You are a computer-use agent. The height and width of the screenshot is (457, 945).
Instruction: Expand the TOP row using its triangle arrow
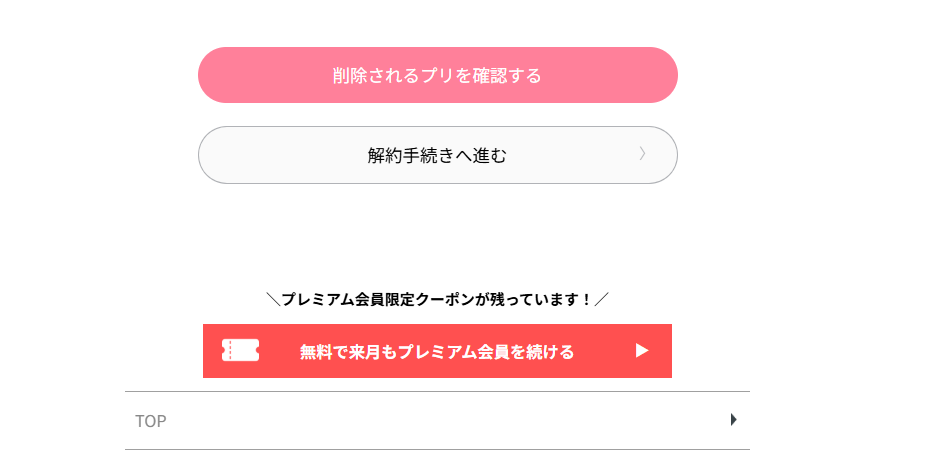(733, 420)
